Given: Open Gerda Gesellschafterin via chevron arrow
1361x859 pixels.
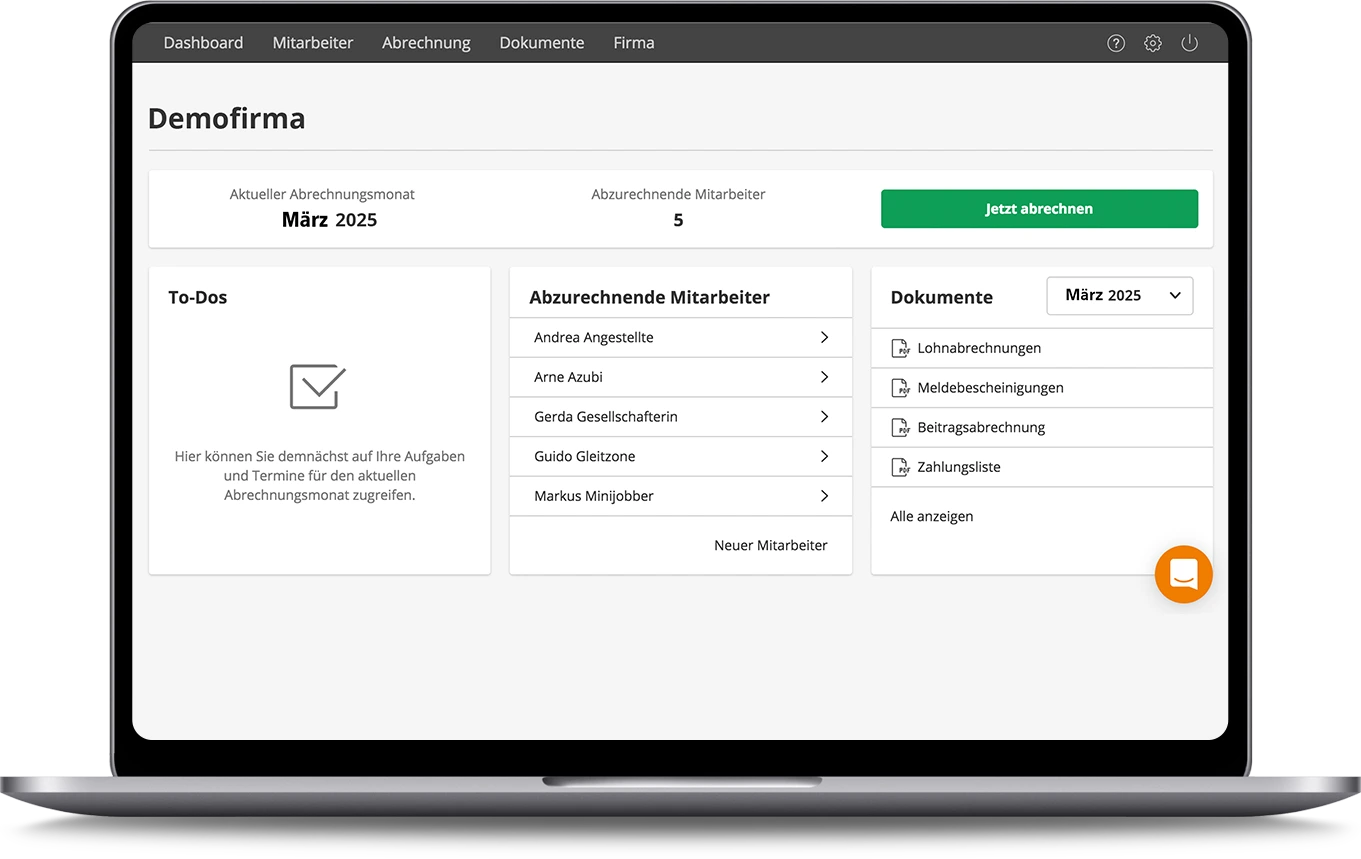Looking at the screenshot, I should (x=824, y=417).
